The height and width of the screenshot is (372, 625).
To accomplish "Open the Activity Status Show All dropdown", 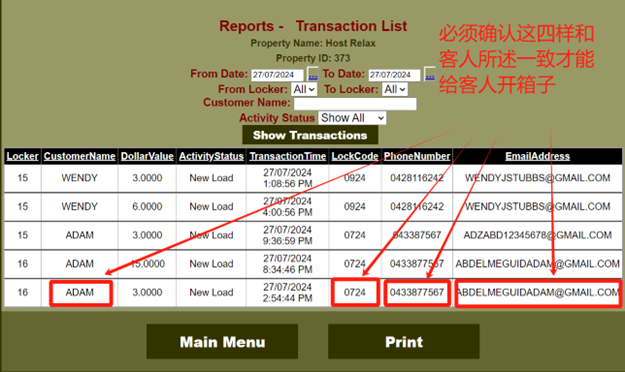I will point(352,118).
